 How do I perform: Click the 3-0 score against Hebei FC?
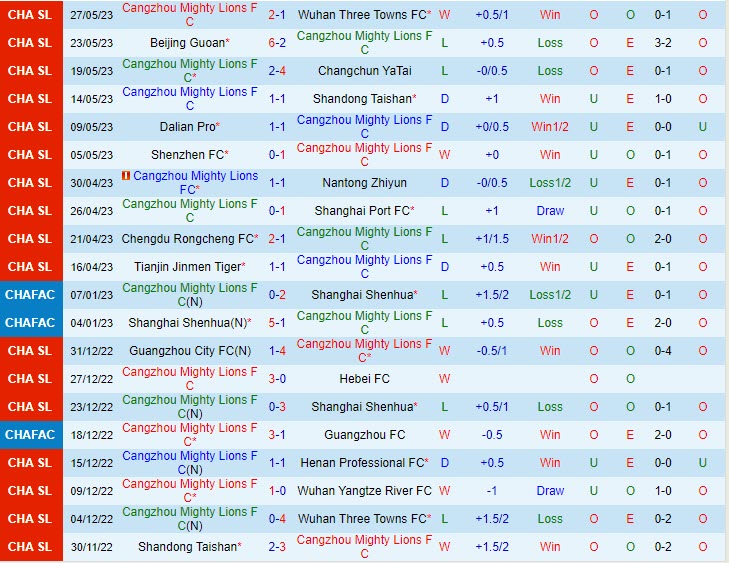point(277,378)
